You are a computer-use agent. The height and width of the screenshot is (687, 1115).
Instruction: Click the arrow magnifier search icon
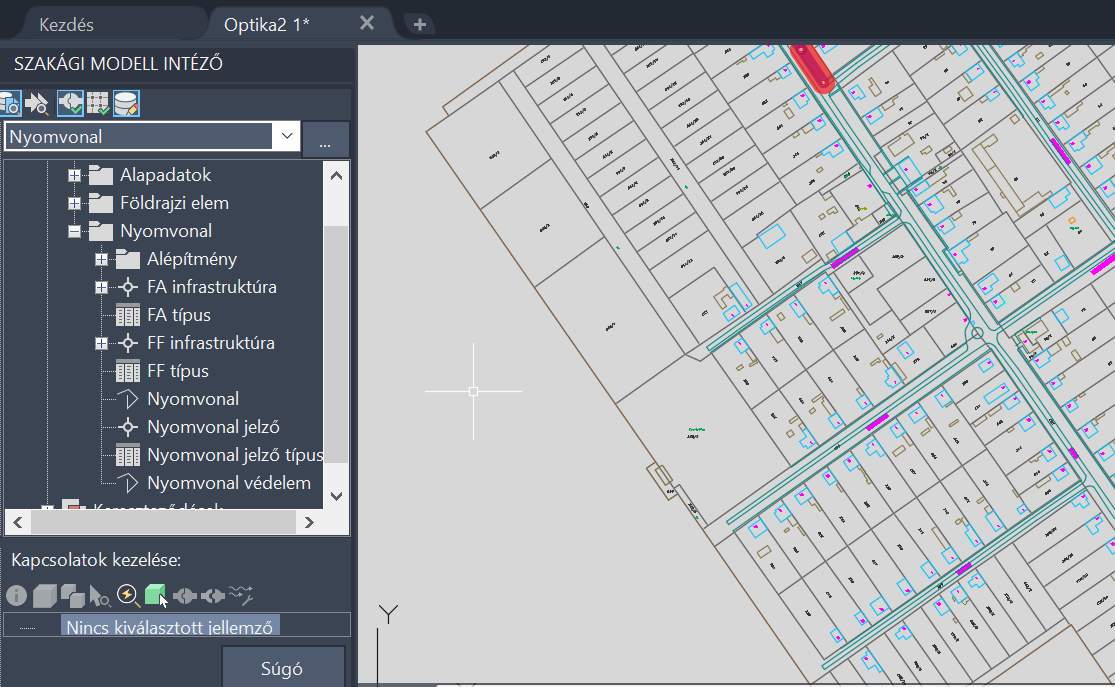37,104
